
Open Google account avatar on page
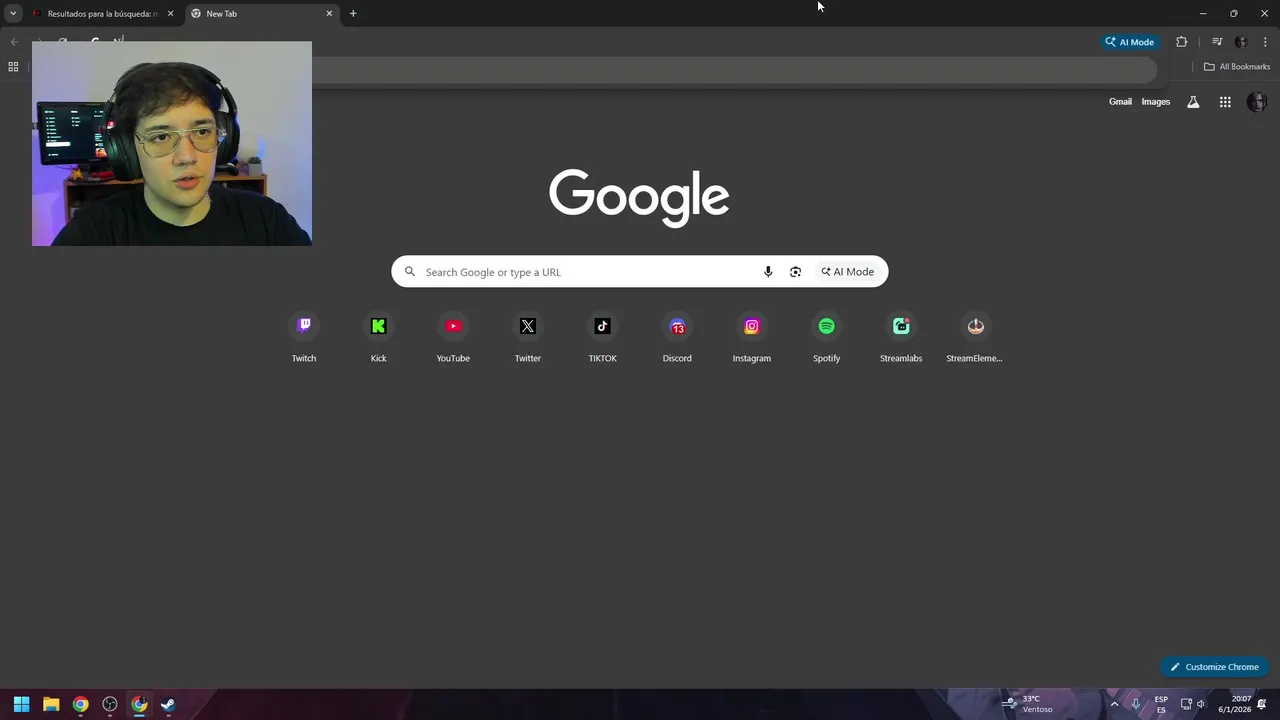point(1257,102)
